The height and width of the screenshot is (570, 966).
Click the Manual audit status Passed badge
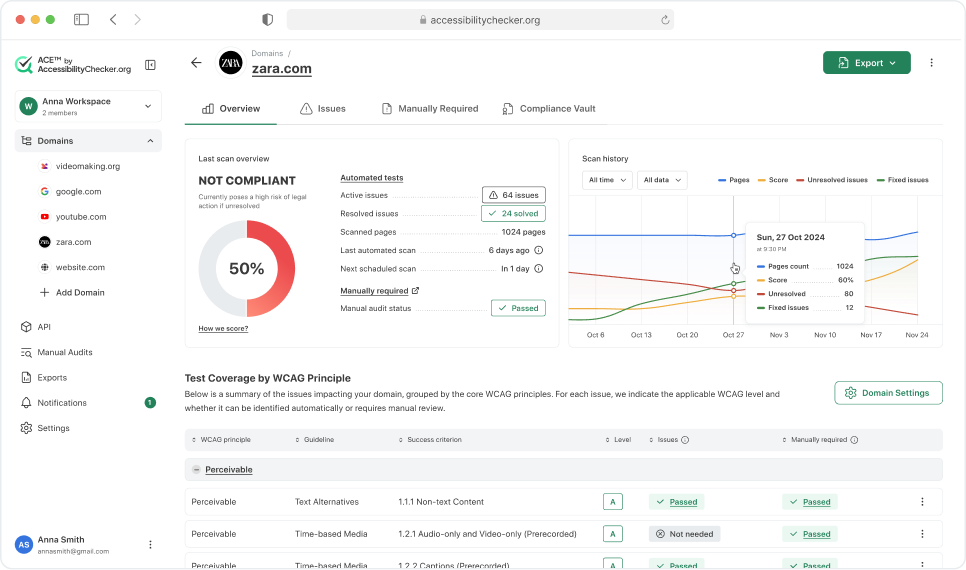pos(518,308)
